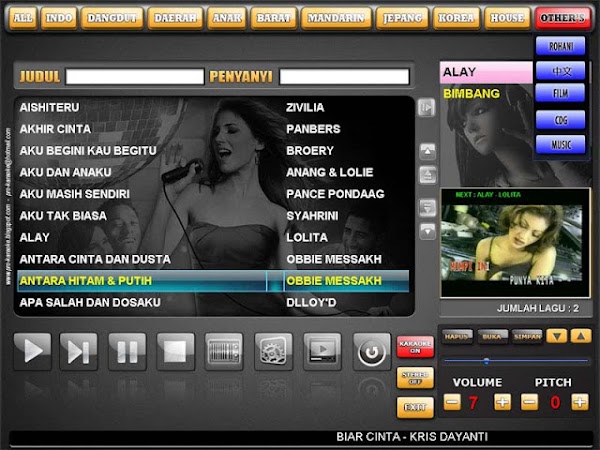Click the JUDUL search field
The image size is (600, 450).
coord(135,77)
